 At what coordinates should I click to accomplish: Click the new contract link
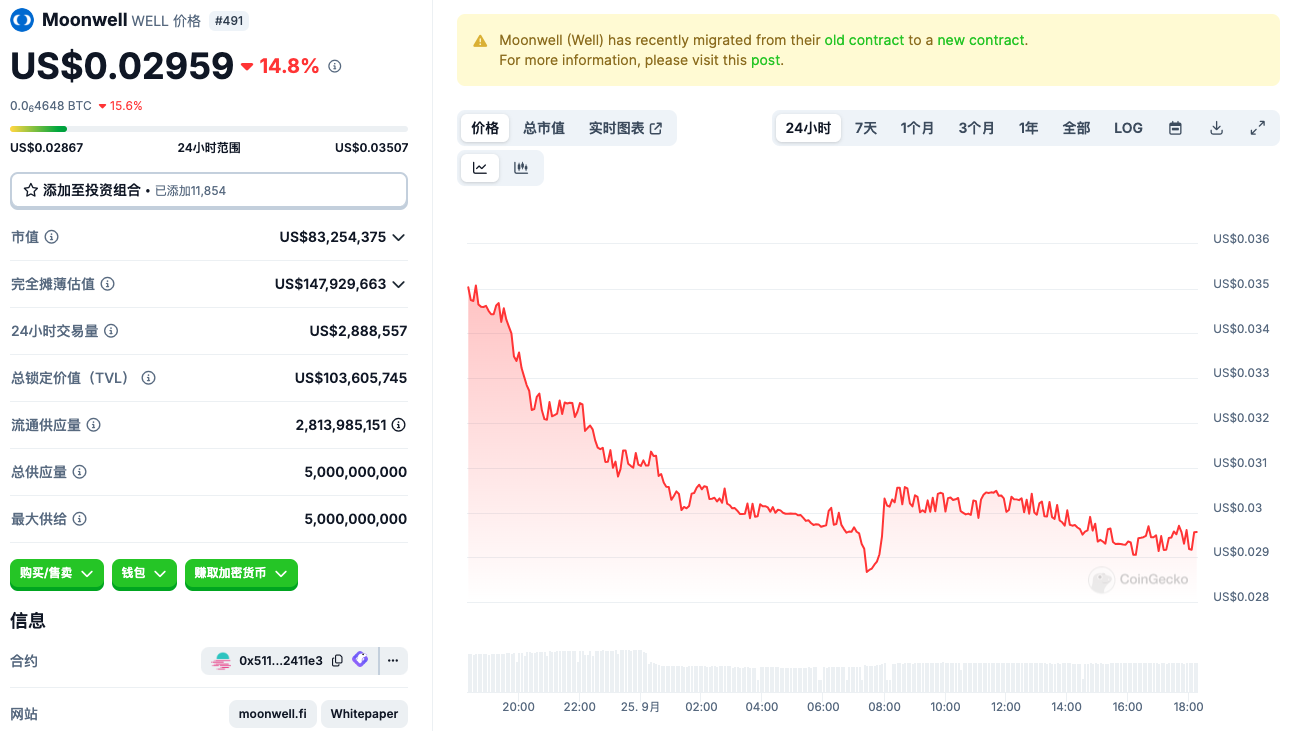click(980, 41)
